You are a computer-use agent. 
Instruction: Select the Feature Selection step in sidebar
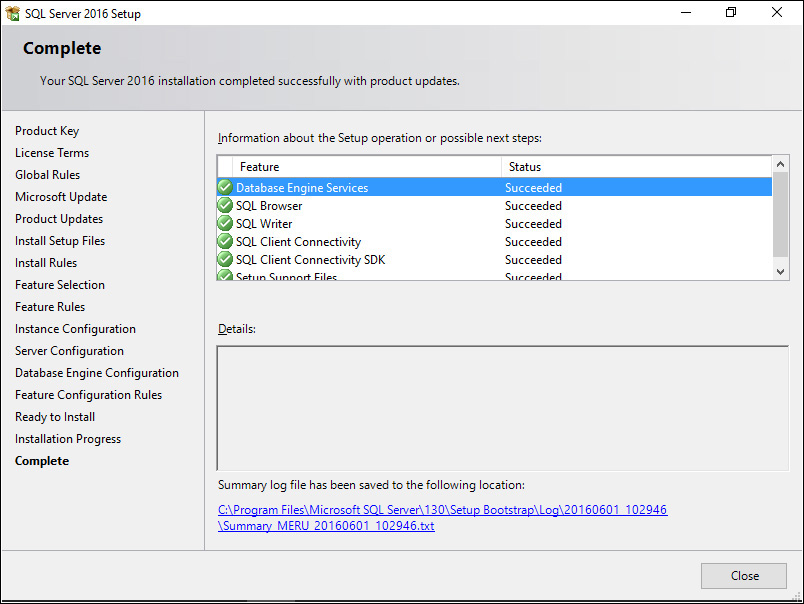60,285
